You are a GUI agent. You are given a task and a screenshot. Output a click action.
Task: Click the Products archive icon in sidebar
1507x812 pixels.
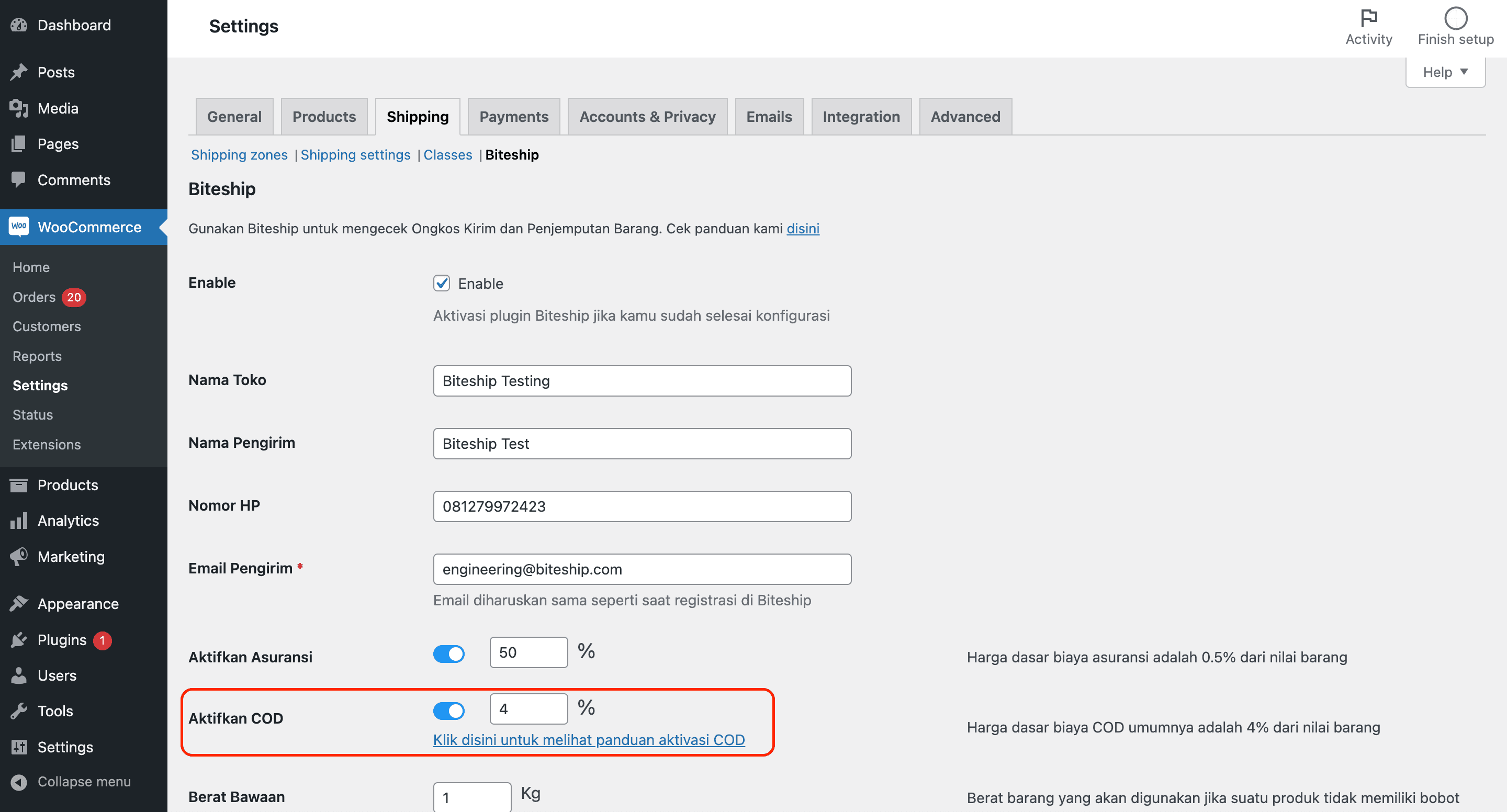(x=19, y=485)
